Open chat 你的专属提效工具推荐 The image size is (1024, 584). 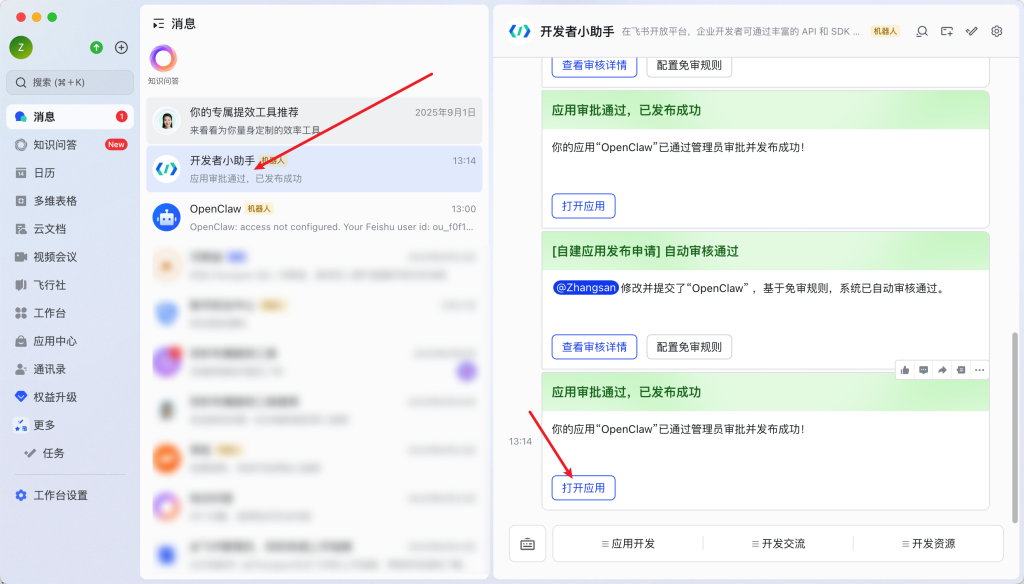click(314, 121)
